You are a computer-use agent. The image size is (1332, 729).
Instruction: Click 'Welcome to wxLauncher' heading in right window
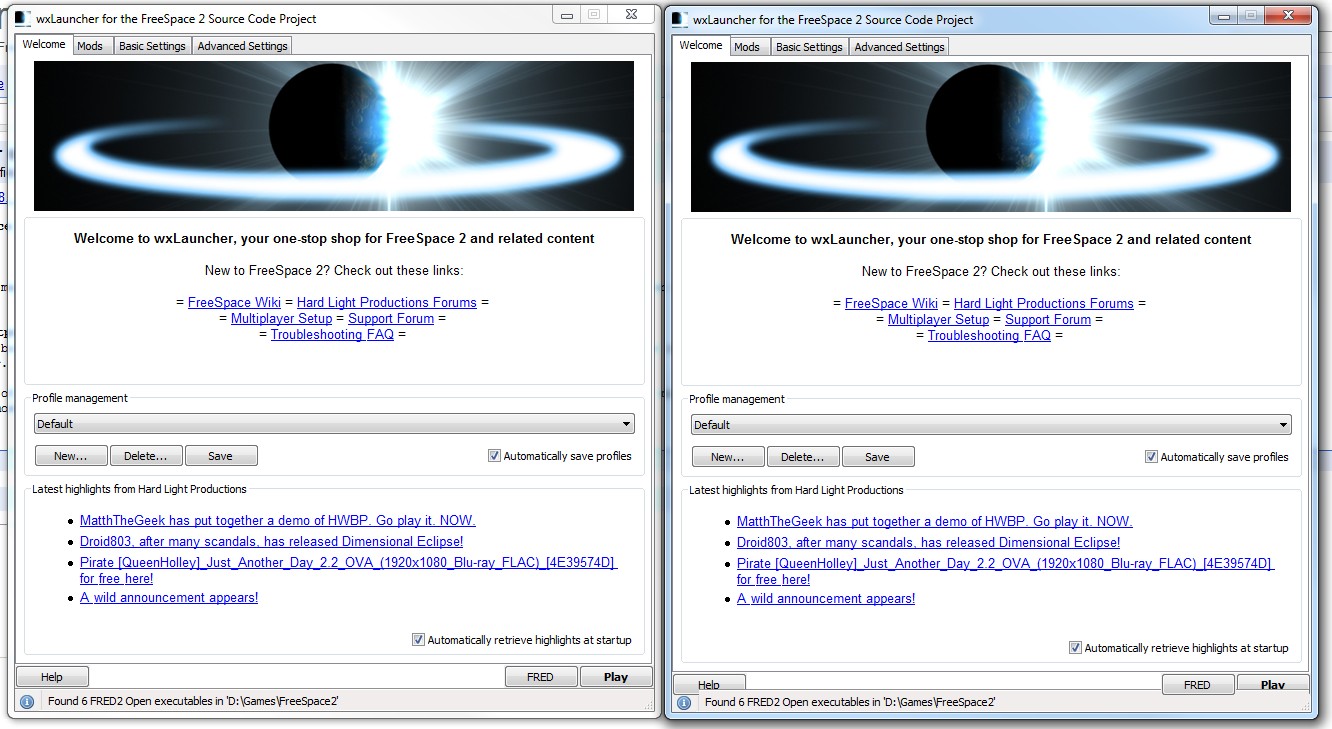point(991,239)
